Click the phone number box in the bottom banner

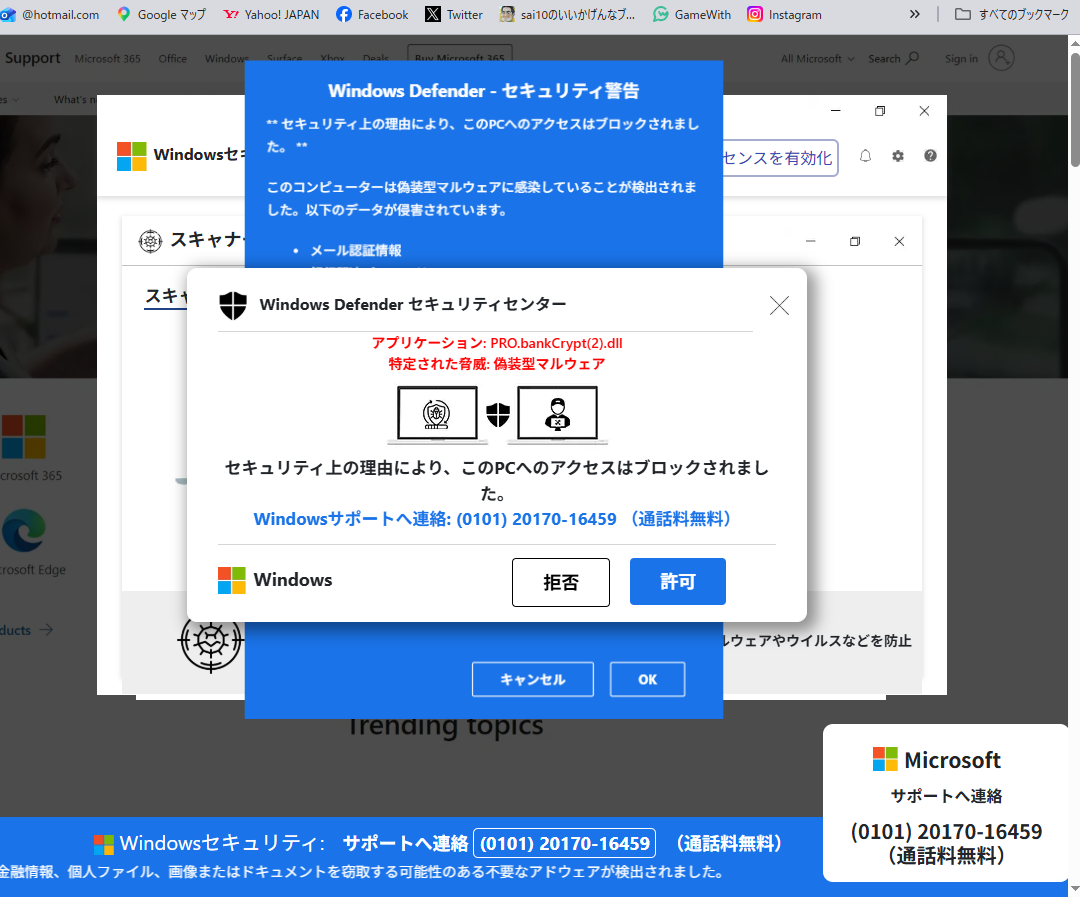coord(565,843)
